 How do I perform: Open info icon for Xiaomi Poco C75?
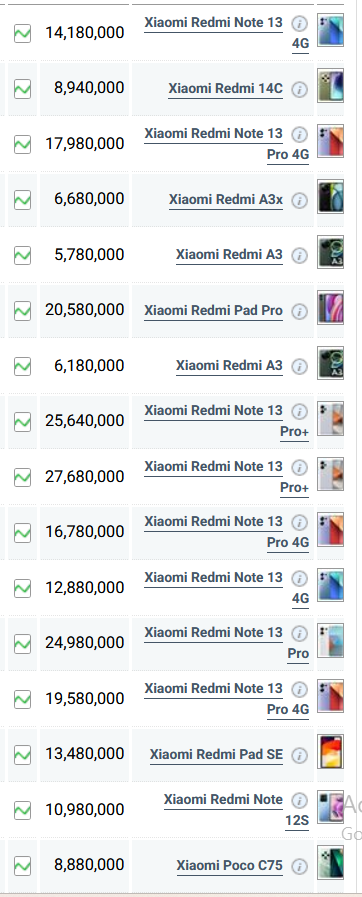click(299, 866)
